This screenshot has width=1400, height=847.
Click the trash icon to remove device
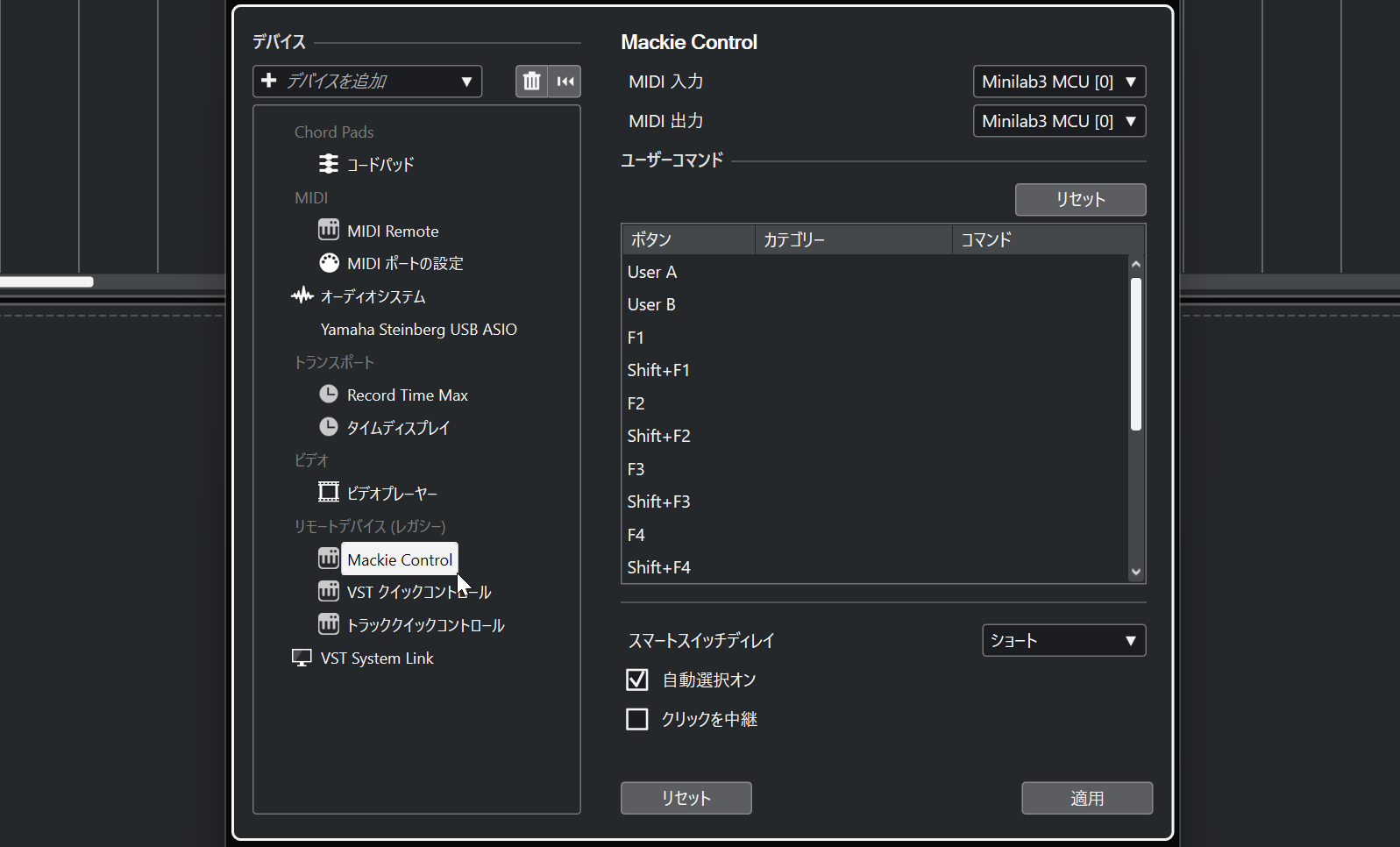[x=531, y=82]
